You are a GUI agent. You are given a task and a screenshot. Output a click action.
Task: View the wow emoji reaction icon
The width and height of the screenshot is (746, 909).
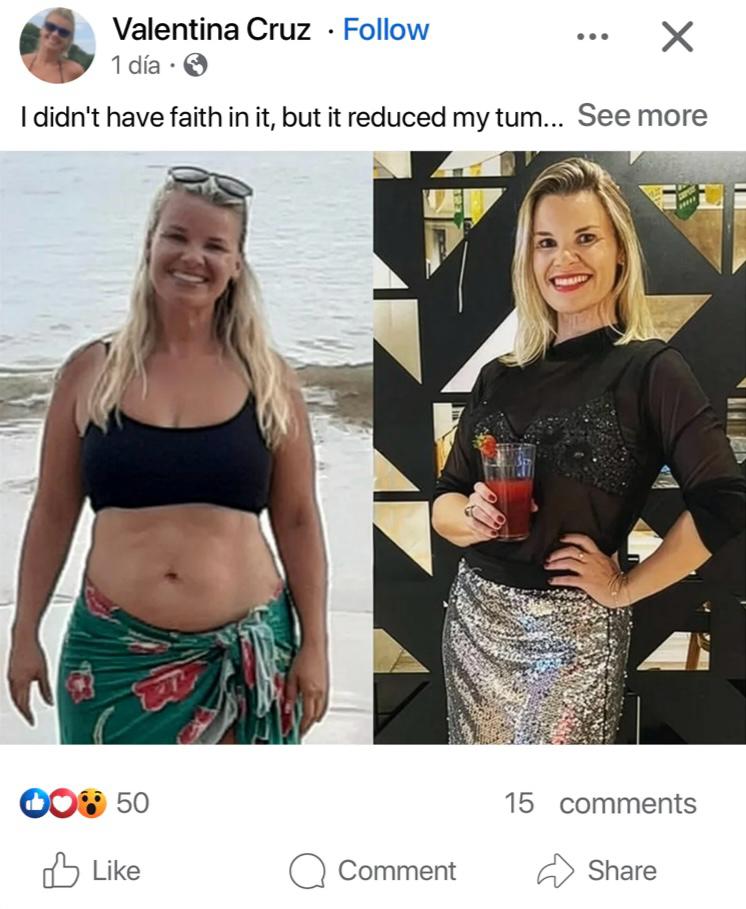click(x=92, y=803)
